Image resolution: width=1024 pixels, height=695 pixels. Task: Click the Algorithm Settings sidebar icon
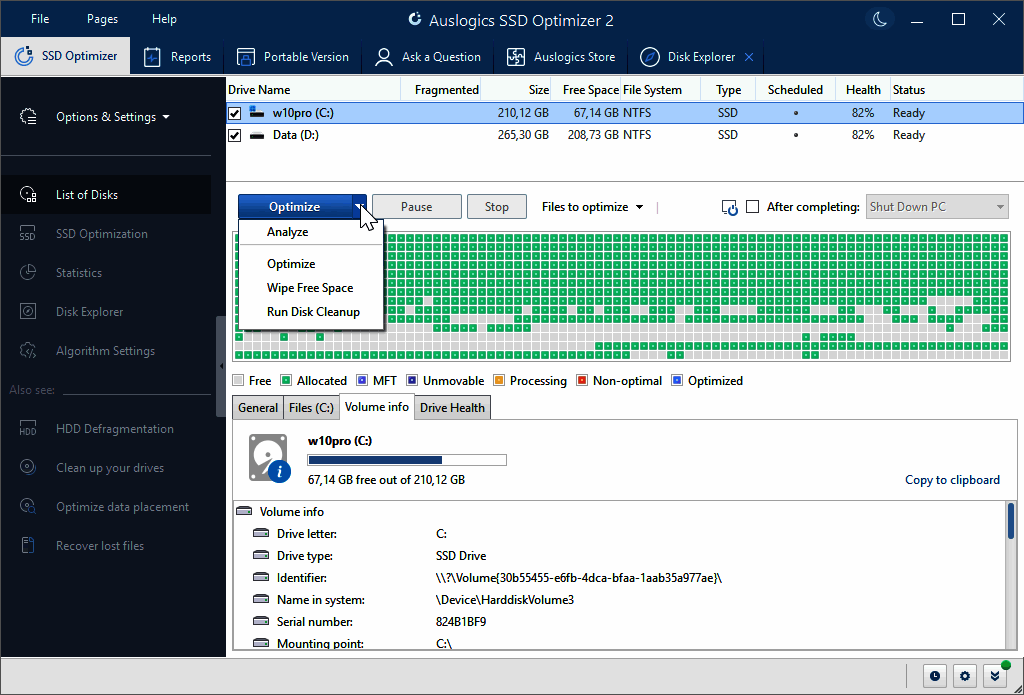[28, 351]
